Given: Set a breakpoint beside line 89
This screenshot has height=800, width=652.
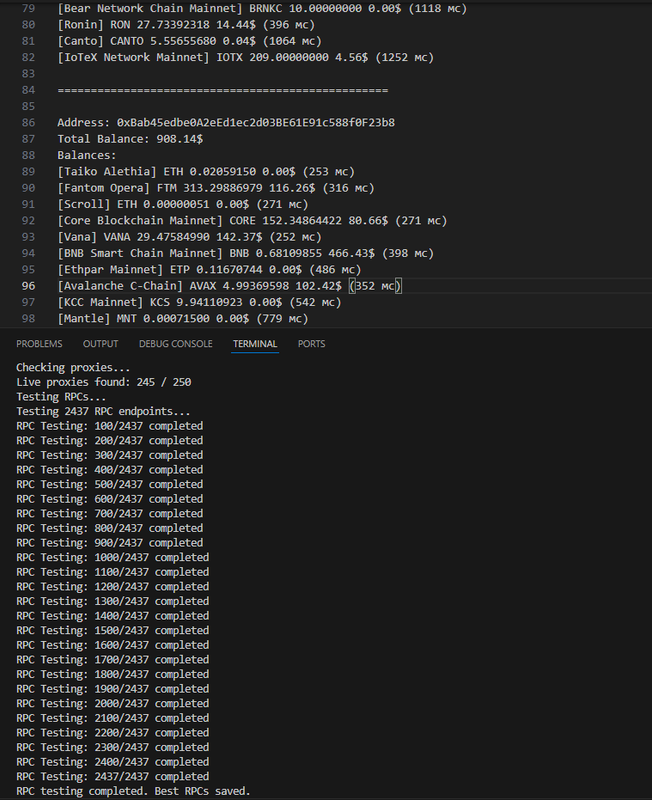Looking at the screenshot, I should pyautogui.click(x=14, y=172).
